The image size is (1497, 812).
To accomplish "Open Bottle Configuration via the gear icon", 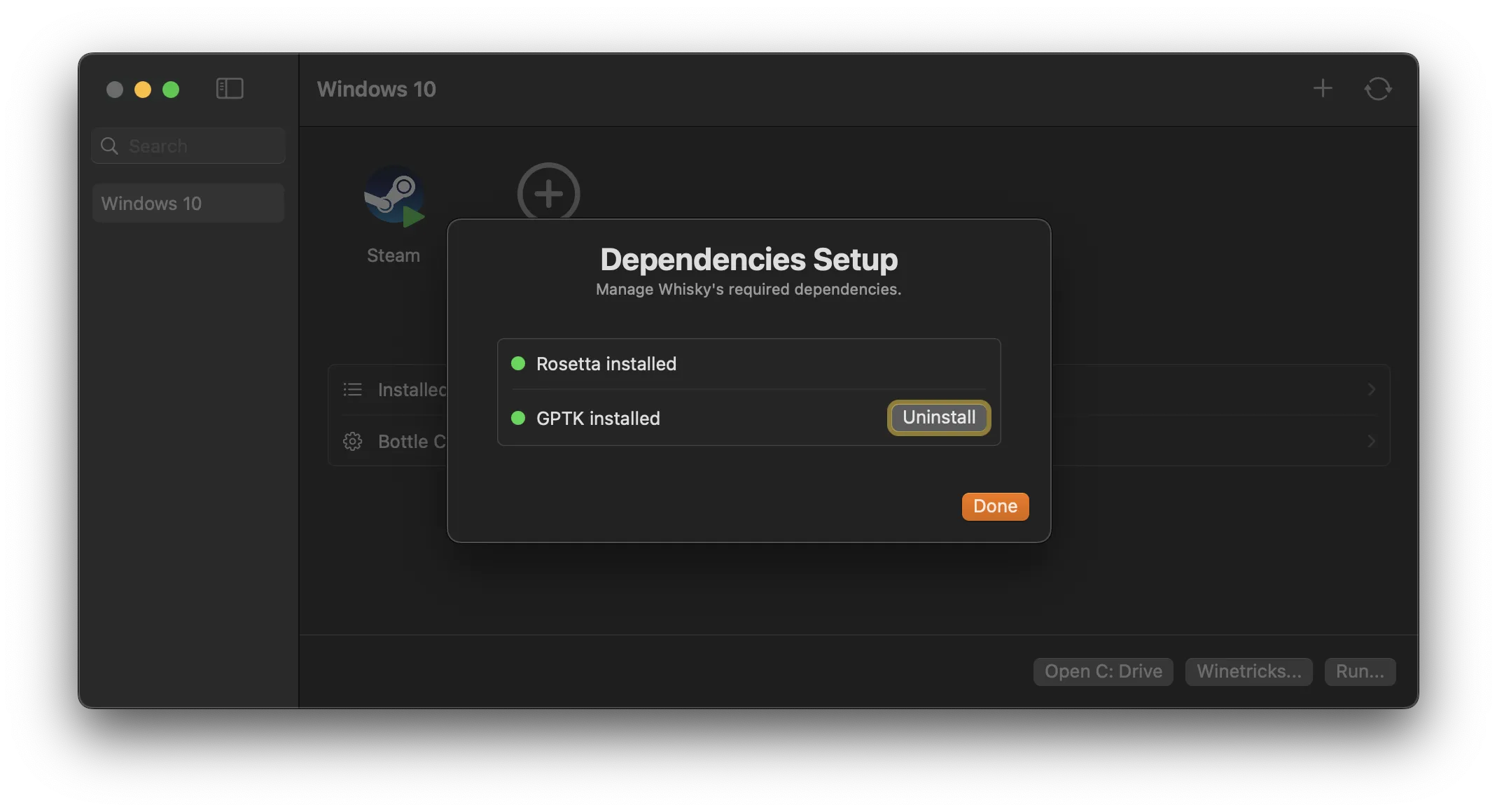I will tap(353, 441).
